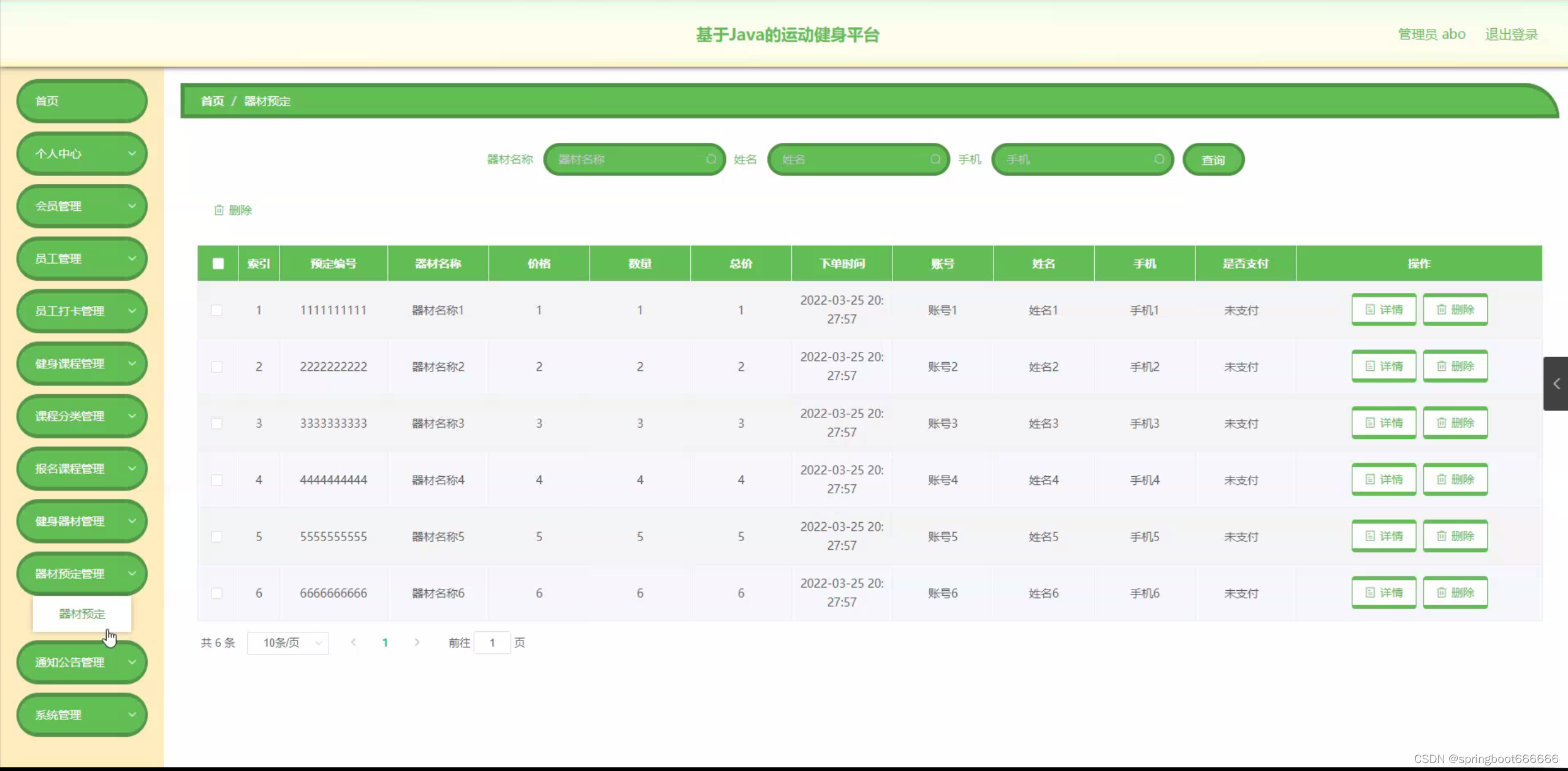Click the search icon in 手机 field
The height and width of the screenshot is (771, 1568).
tap(1159, 159)
